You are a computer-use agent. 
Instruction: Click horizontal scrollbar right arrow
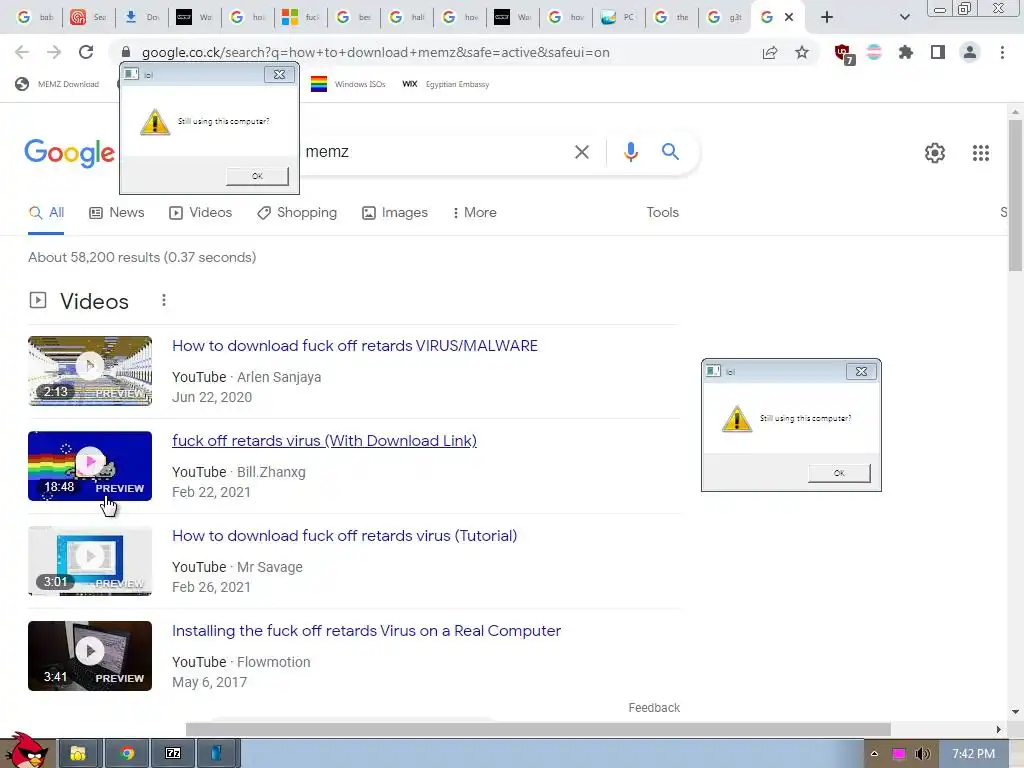coord(999,729)
